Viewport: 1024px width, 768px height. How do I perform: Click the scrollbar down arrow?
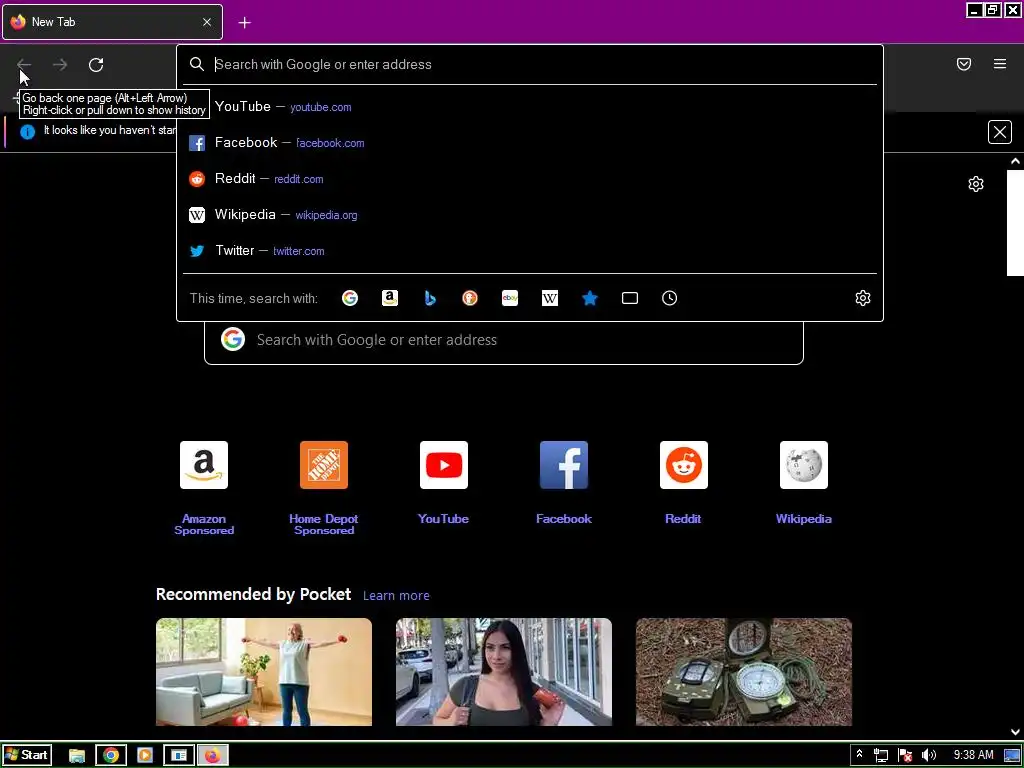pyautogui.click(x=1015, y=732)
